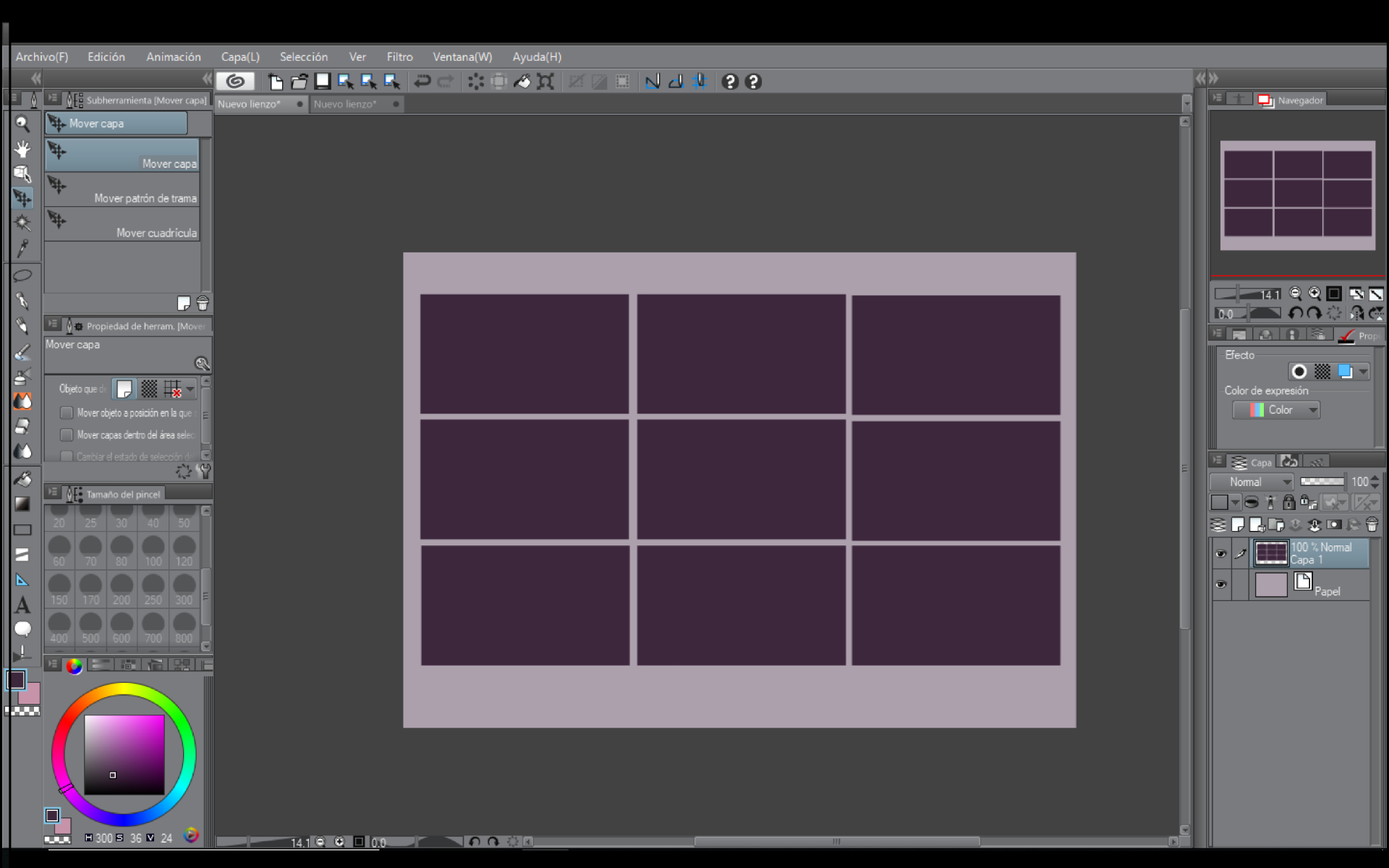Select the Ruler tool
This screenshot has height=868, width=1389.
coord(22,580)
